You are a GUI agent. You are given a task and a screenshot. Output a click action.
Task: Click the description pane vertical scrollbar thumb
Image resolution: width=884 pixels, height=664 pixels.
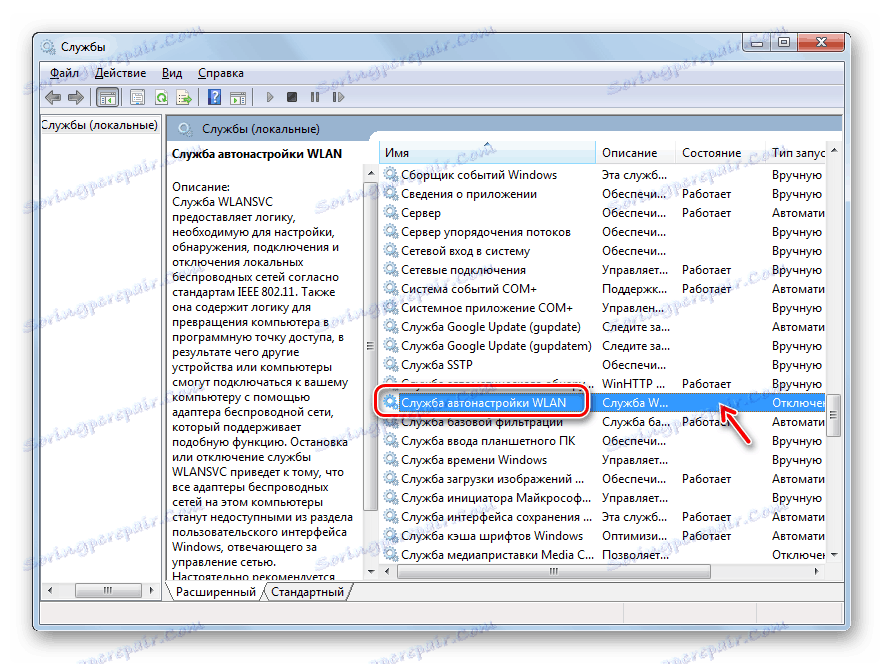tap(370, 346)
